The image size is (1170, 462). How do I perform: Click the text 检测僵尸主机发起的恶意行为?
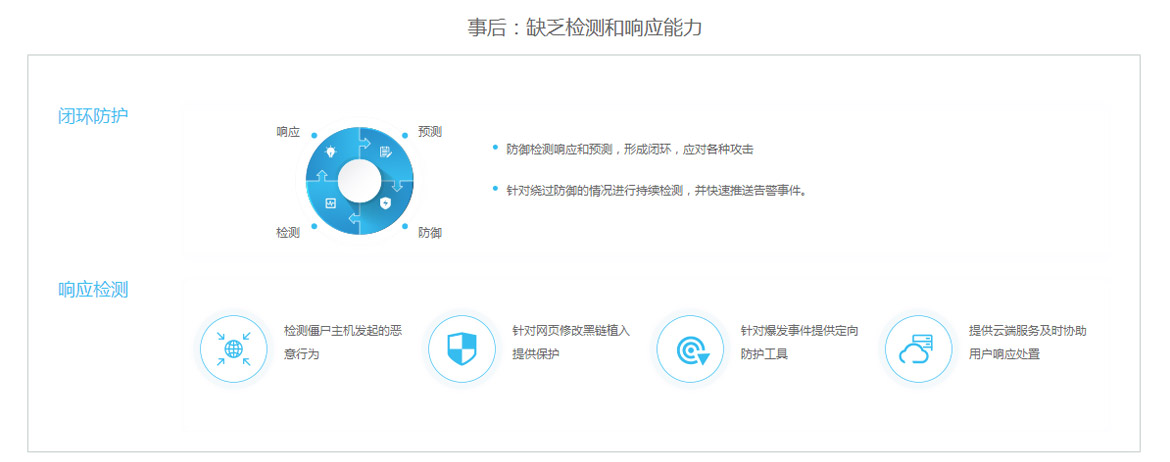pos(343,342)
